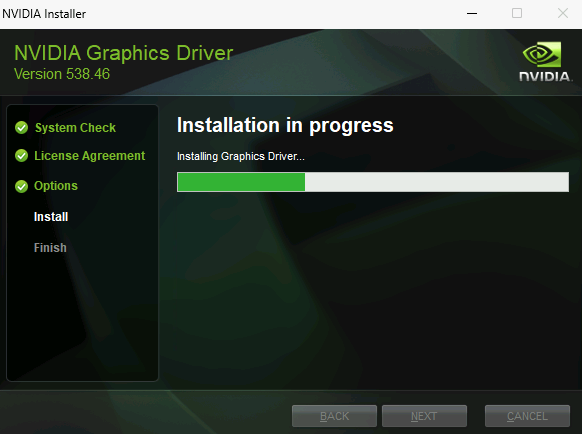Minimize the NVIDIA Installer window
The height and width of the screenshot is (434, 582).
click(x=472, y=14)
